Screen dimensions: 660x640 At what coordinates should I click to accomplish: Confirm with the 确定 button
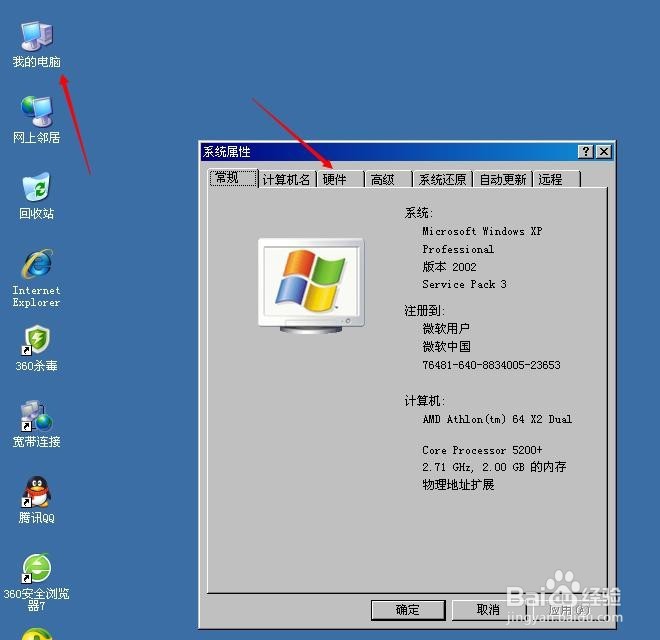tap(408, 610)
